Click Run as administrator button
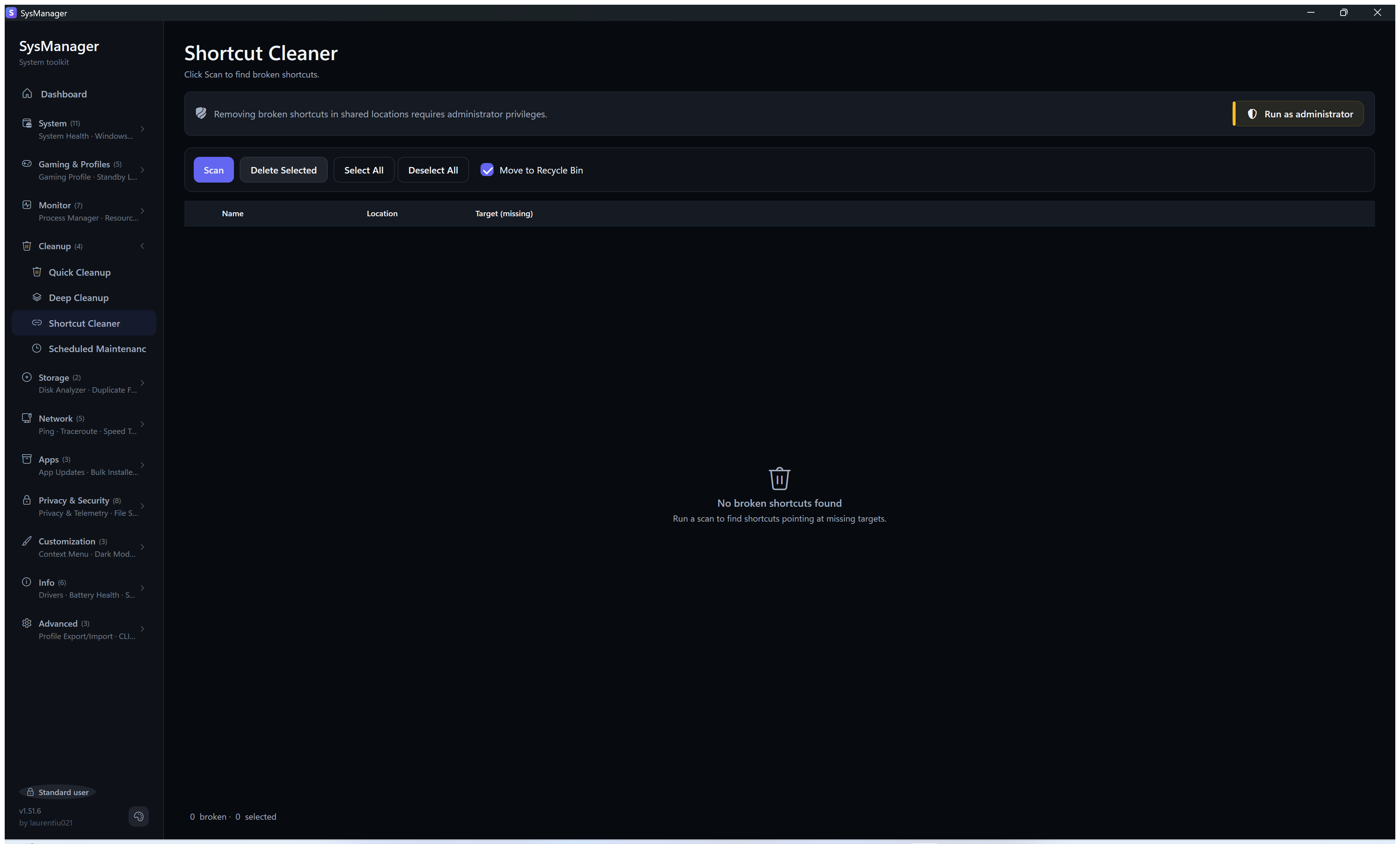This screenshot has width=1400, height=844. 1298,114
